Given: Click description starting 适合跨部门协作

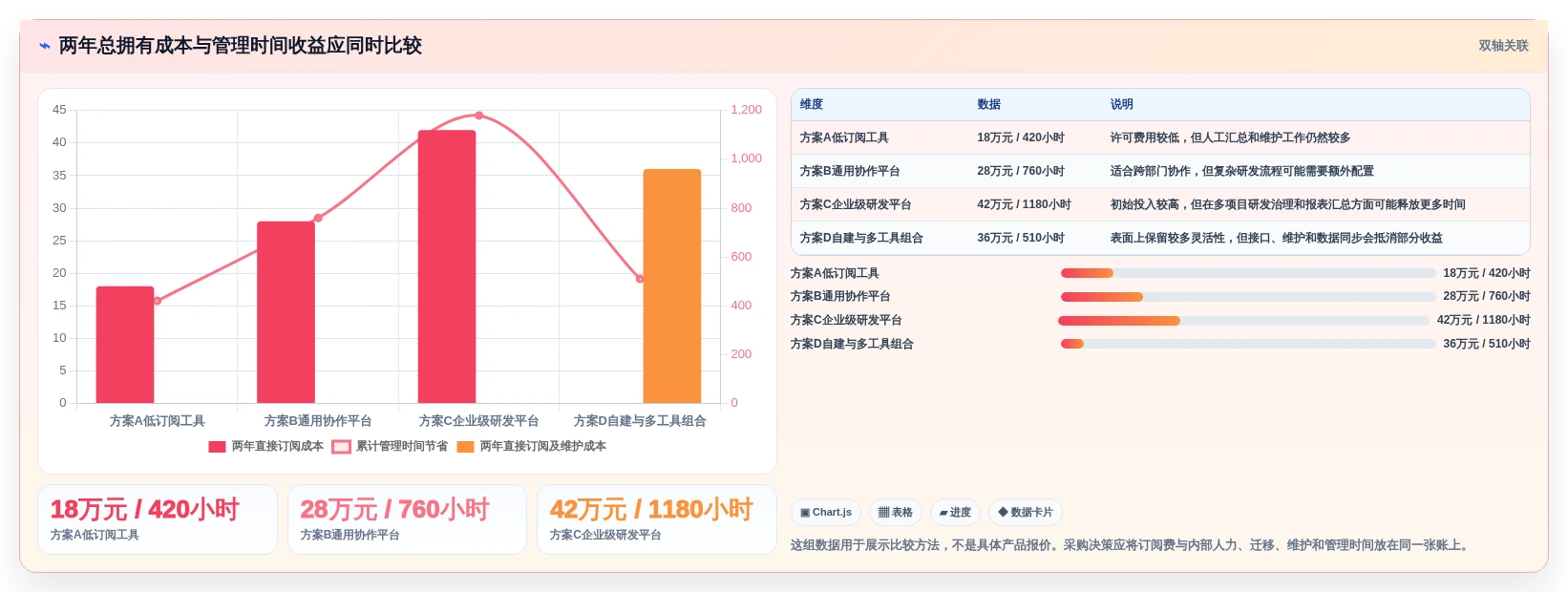Looking at the screenshot, I should (x=1241, y=171).
